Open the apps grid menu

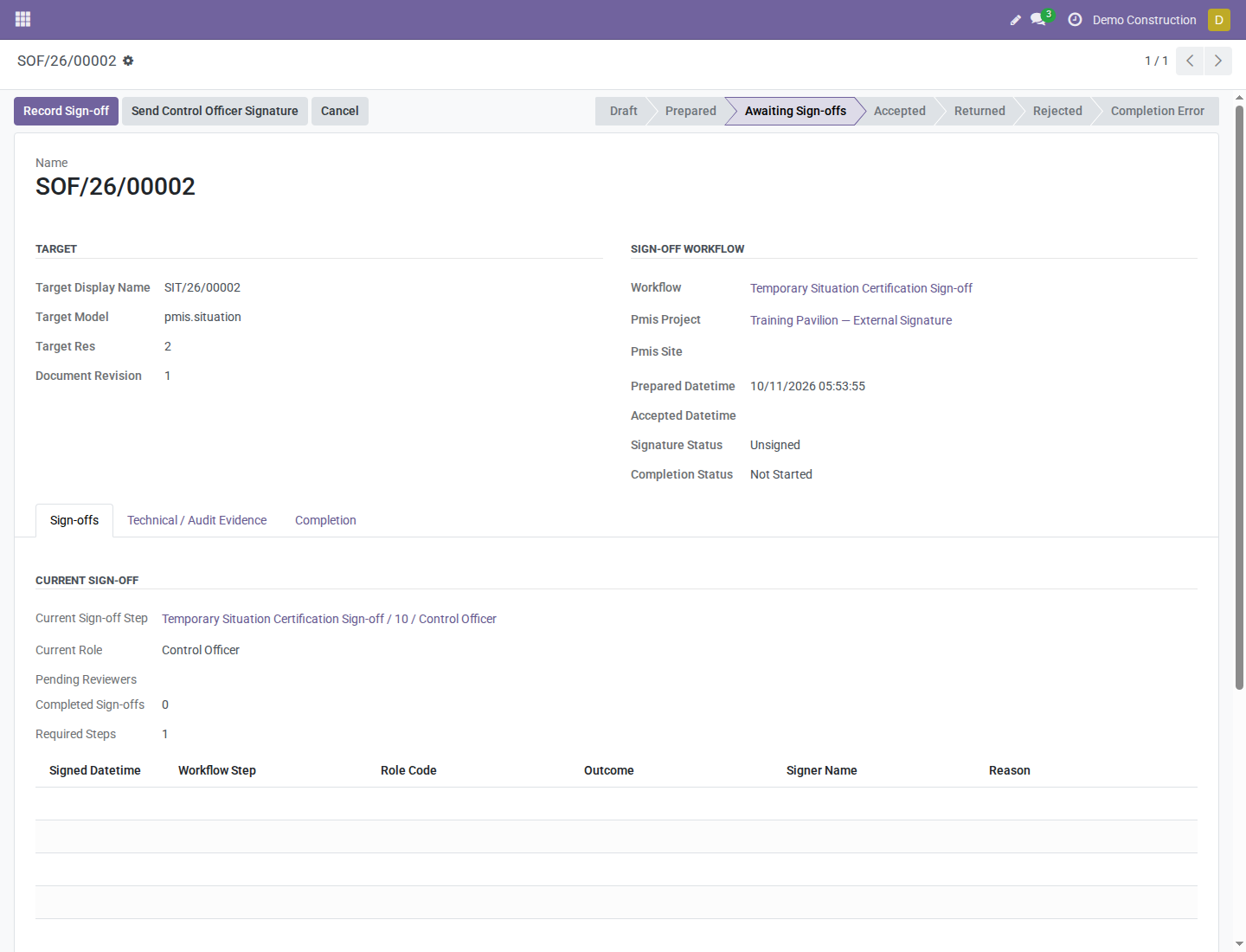[23, 19]
